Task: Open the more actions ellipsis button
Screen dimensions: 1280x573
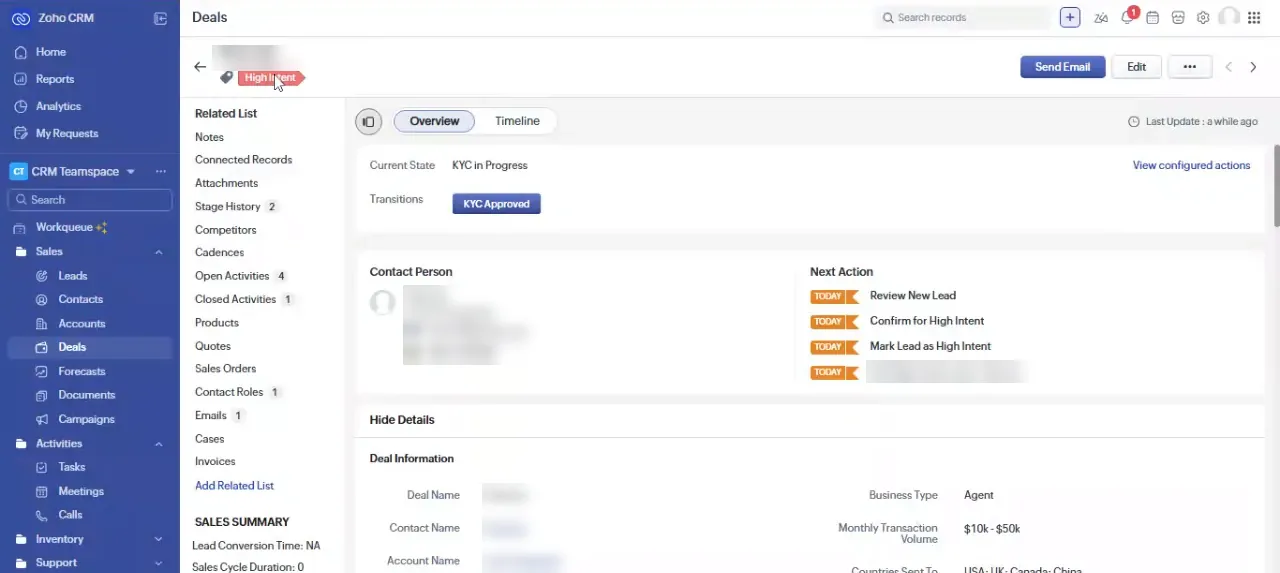Action: pyautogui.click(x=1189, y=67)
